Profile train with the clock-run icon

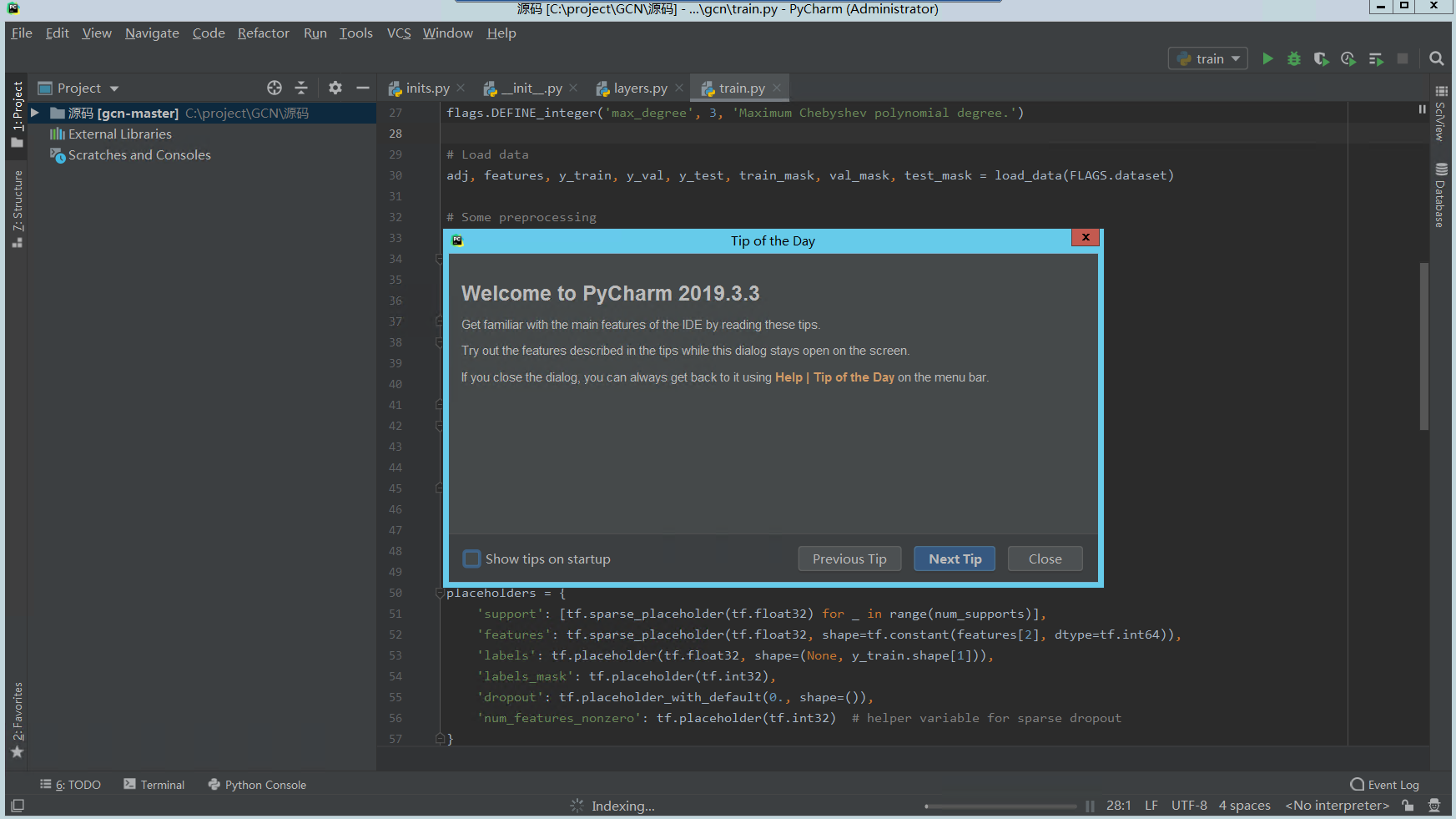[x=1348, y=58]
